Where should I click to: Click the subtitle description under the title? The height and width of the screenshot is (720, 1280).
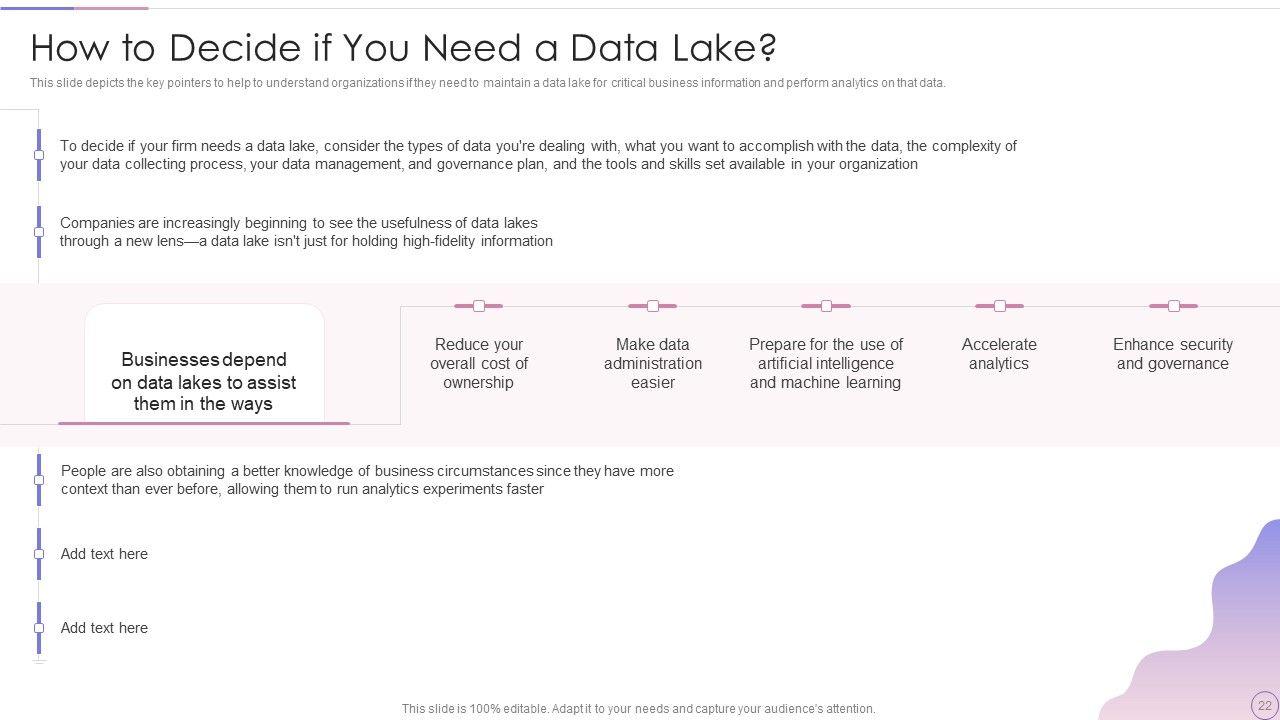point(487,83)
